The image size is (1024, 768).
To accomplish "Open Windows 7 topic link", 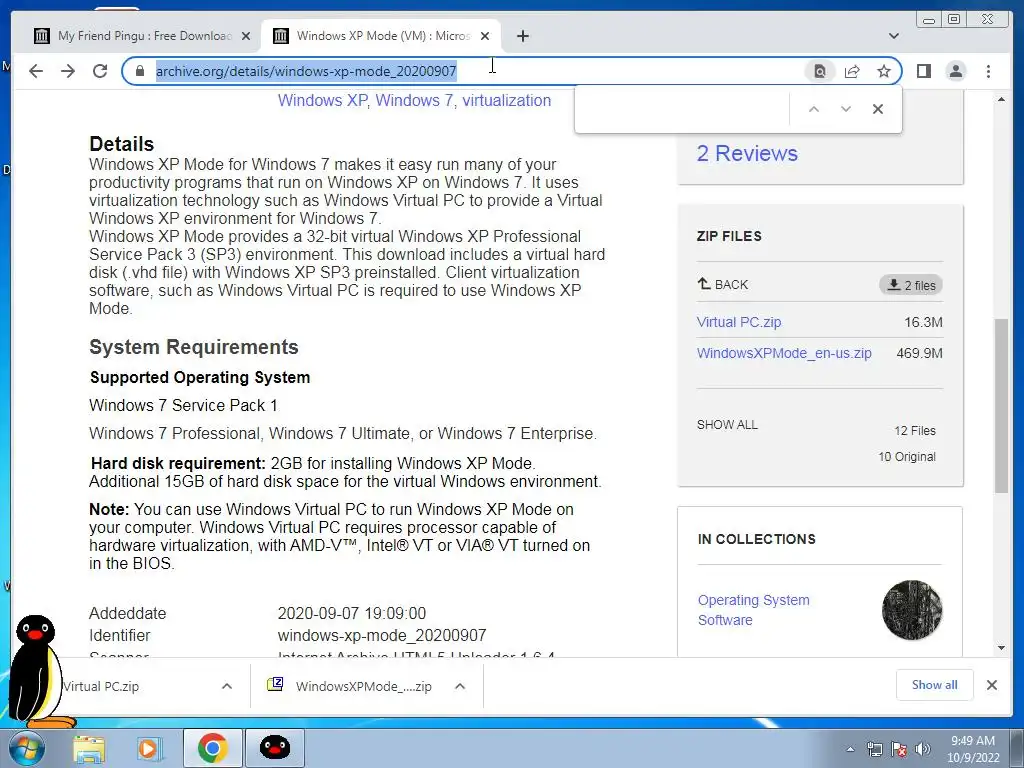I will coord(414,101).
